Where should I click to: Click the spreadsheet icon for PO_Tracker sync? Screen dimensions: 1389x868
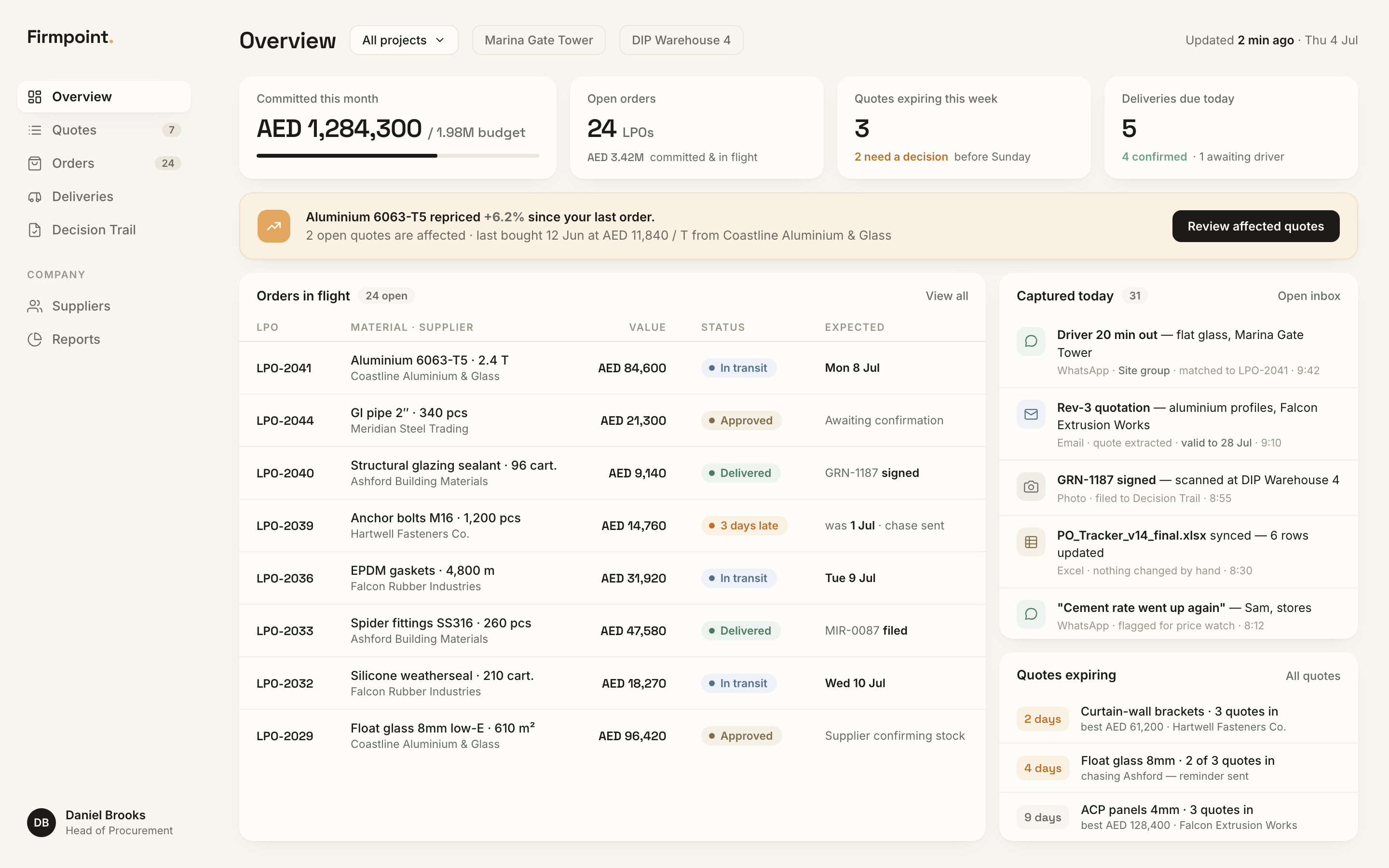coord(1031,542)
